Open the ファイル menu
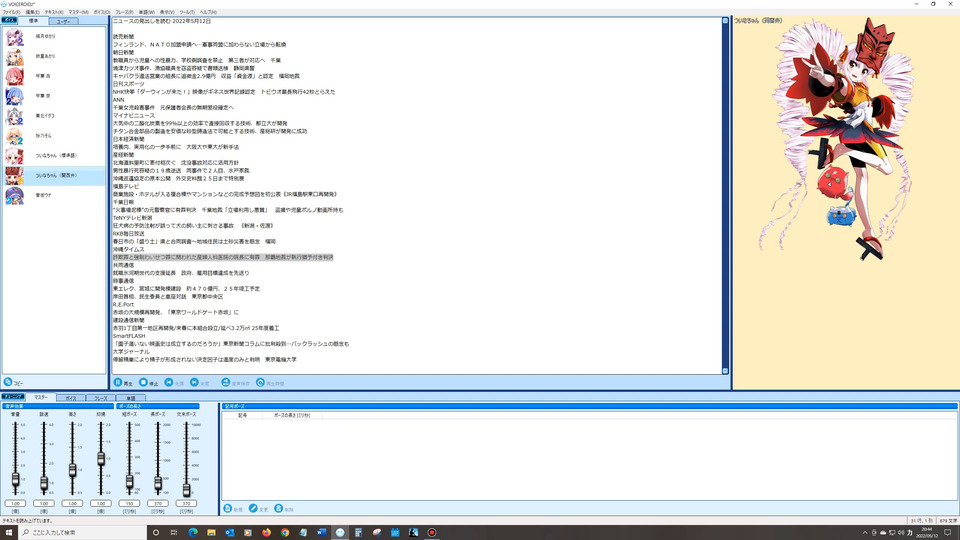This screenshot has width=960, height=540. pyautogui.click(x=11, y=12)
